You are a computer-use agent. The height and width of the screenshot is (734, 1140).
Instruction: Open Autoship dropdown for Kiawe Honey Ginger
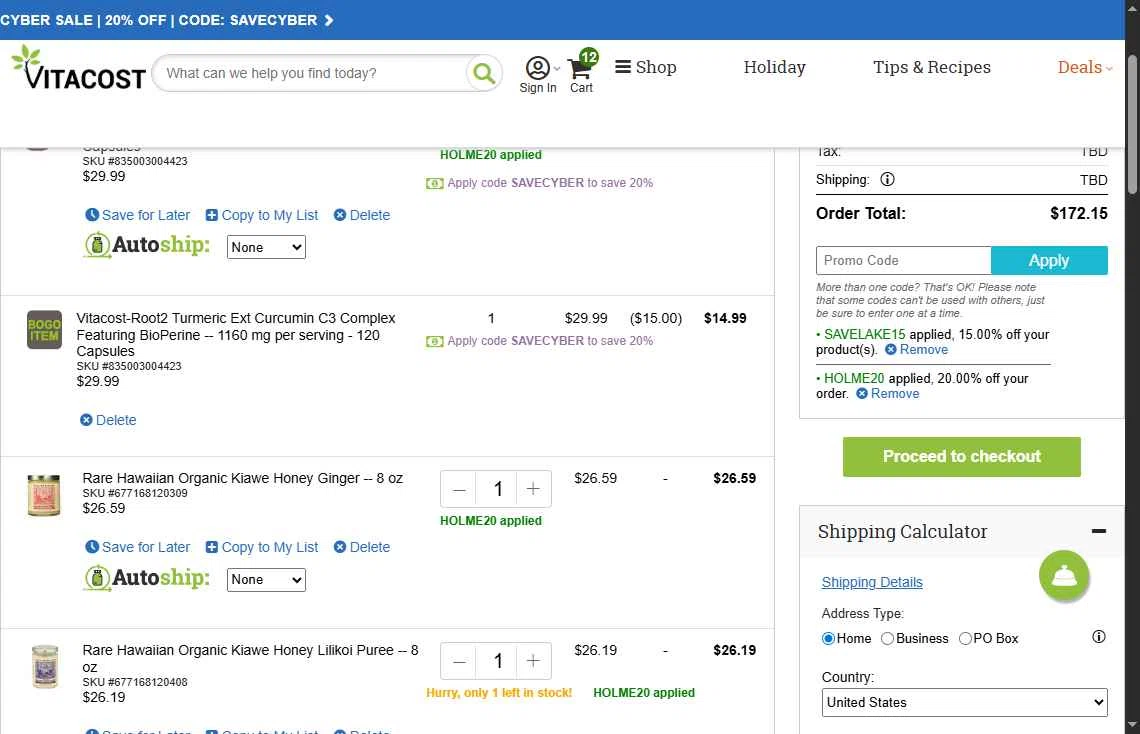click(x=265, y=579)
